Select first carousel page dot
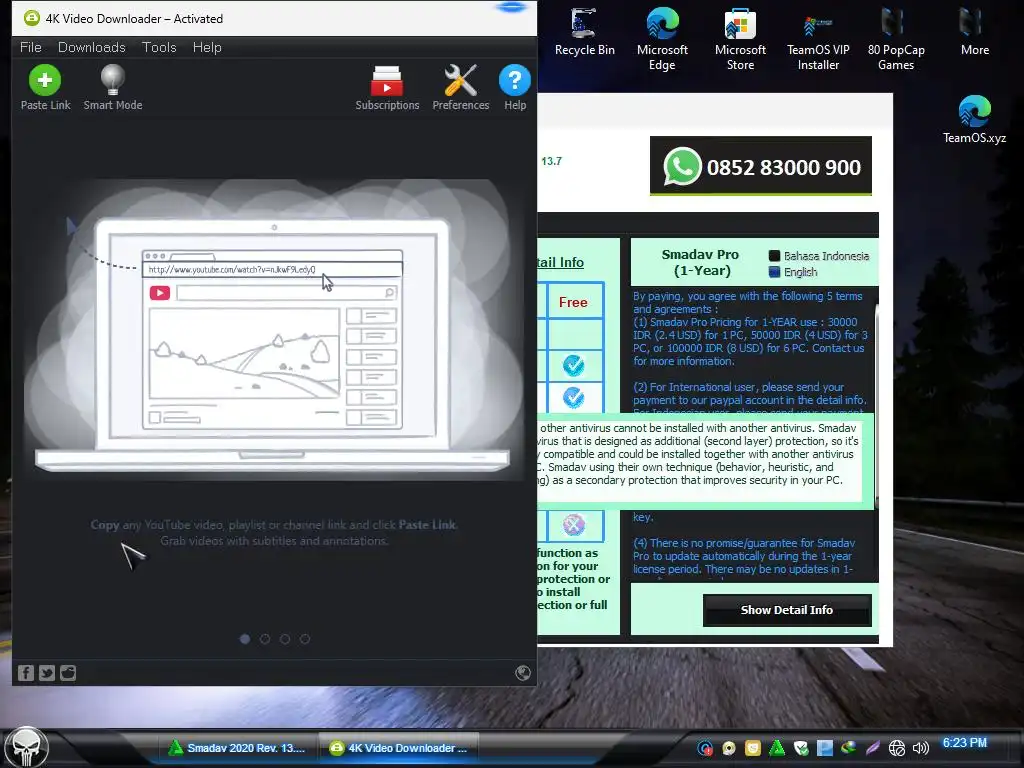Image resolution: width=1024 pixels, height=768 pixels. point(245,639)
